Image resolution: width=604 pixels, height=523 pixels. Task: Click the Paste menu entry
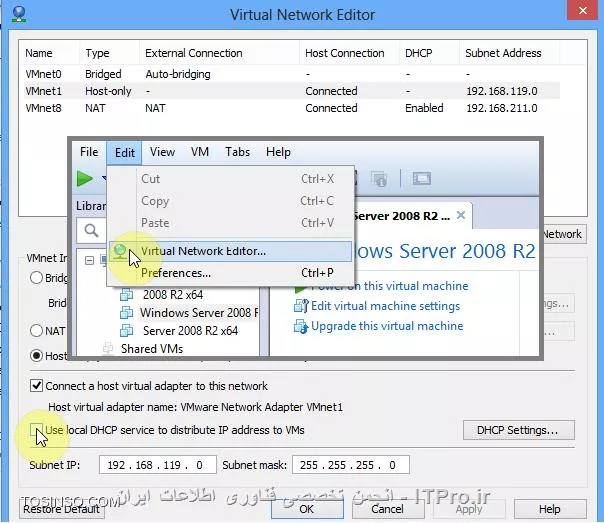(230, 223)
